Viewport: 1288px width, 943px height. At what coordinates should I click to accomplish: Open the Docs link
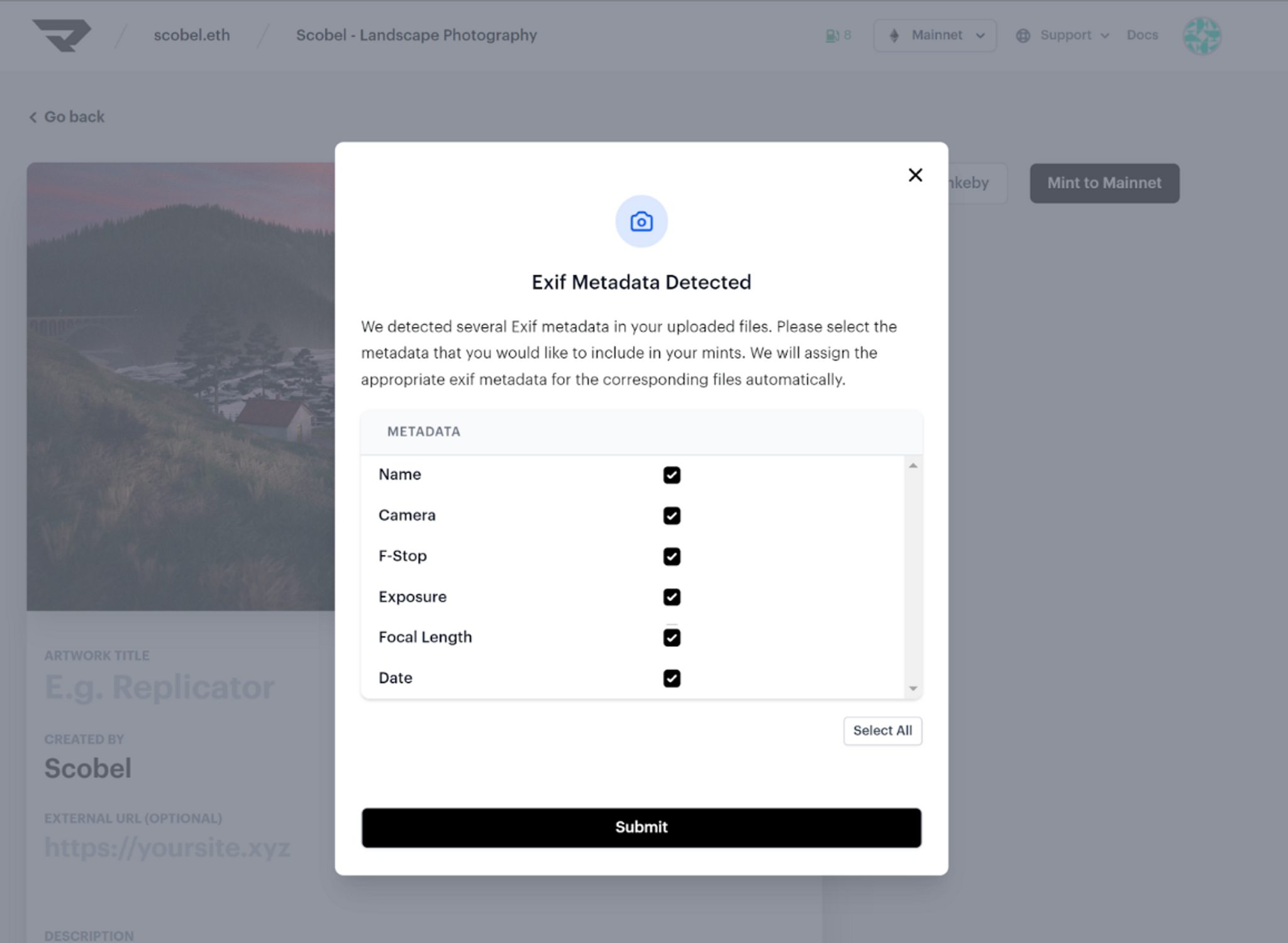pos(1141,36)
